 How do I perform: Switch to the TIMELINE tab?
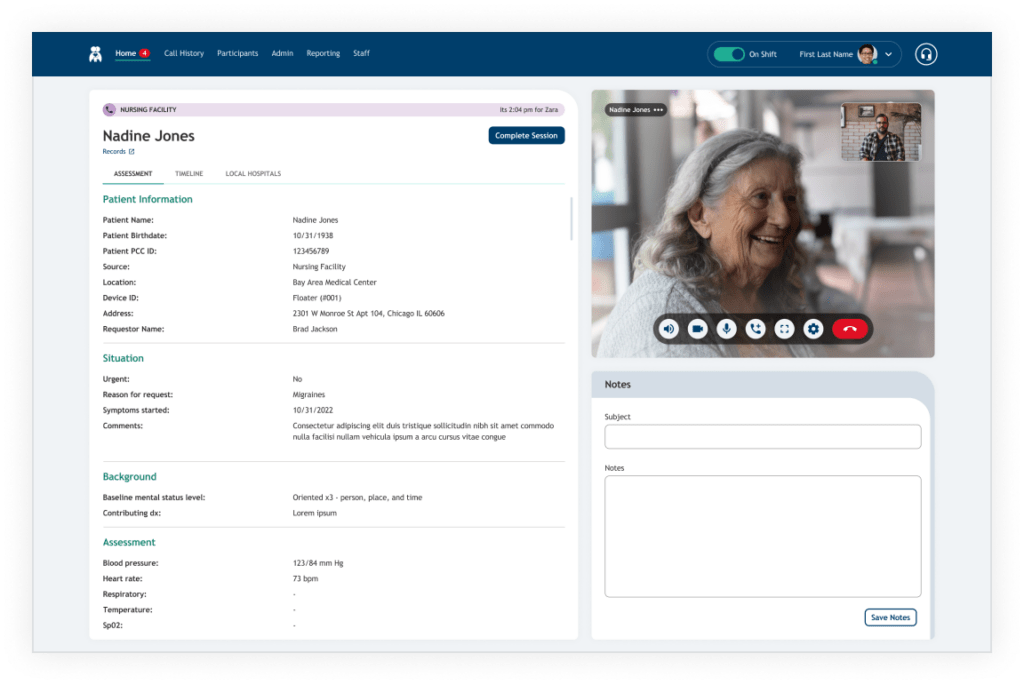pos(189,173)
